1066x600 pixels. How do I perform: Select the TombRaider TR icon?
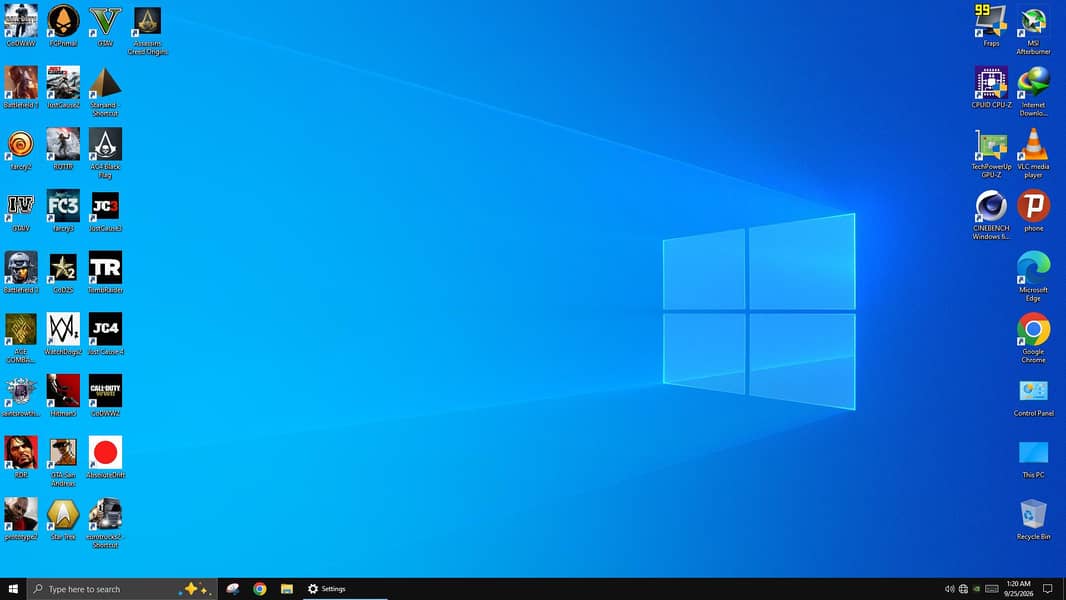(105, 268)
